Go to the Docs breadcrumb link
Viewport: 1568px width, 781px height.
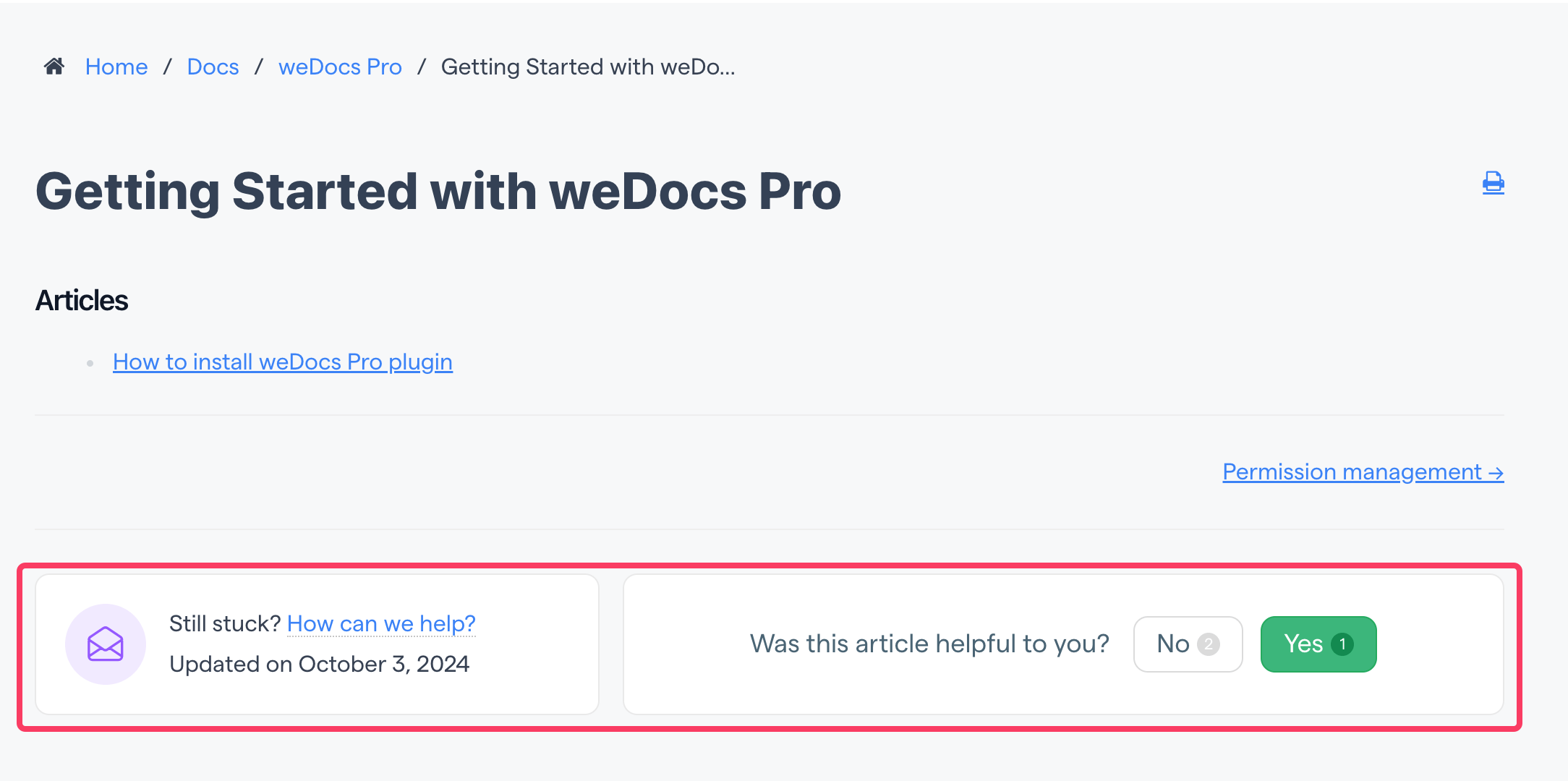pos(213,67)
